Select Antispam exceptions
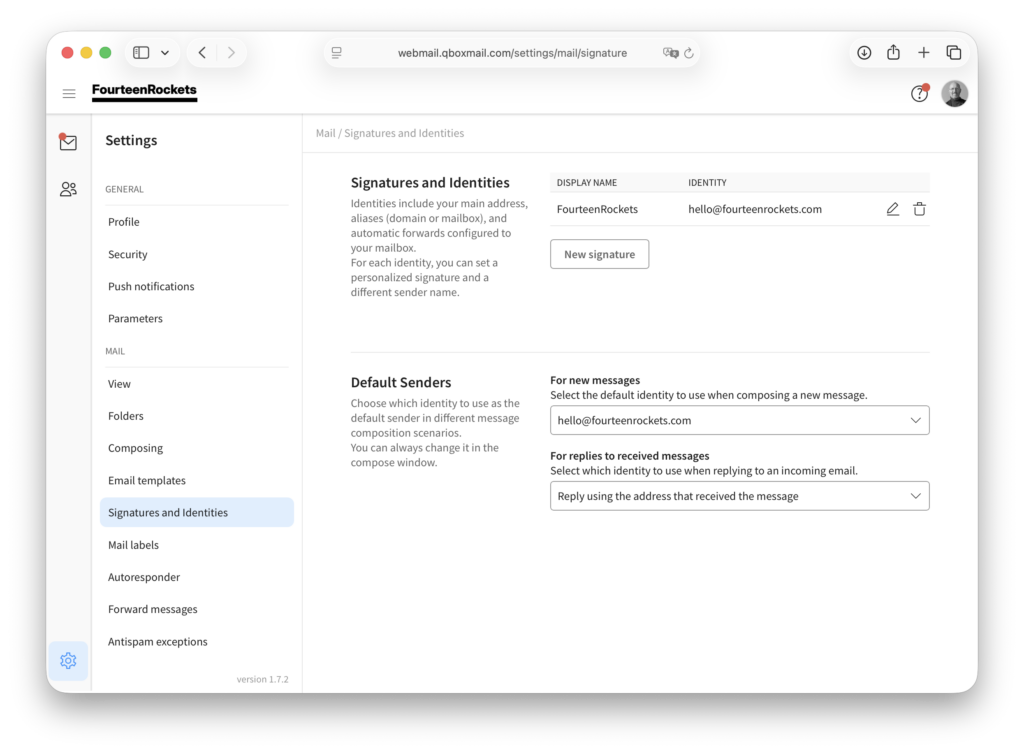The width and height of the screenshot is (1024, 754). 197,642
